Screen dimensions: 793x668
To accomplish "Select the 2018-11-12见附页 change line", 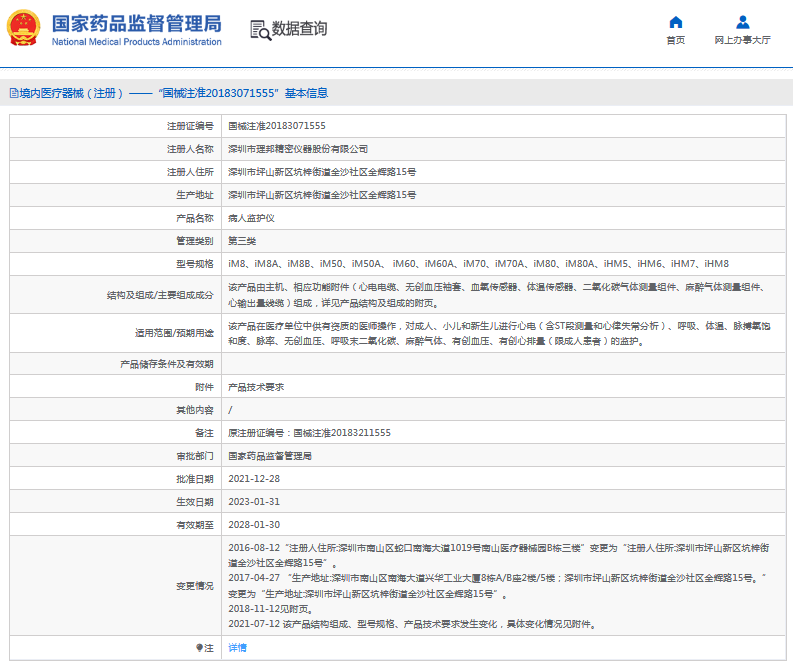I will [271, 609].
